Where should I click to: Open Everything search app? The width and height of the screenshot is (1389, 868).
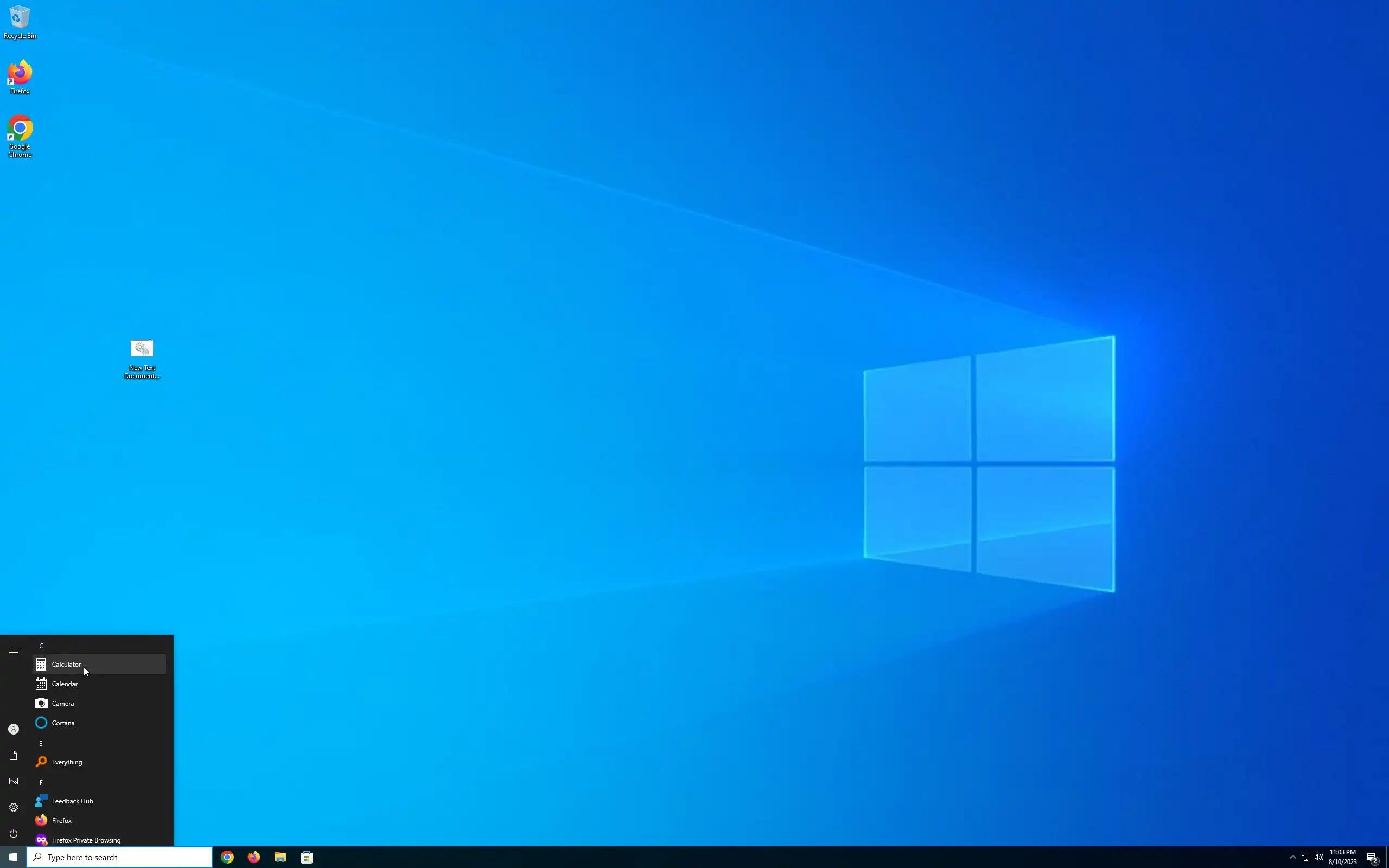point(67,762)
